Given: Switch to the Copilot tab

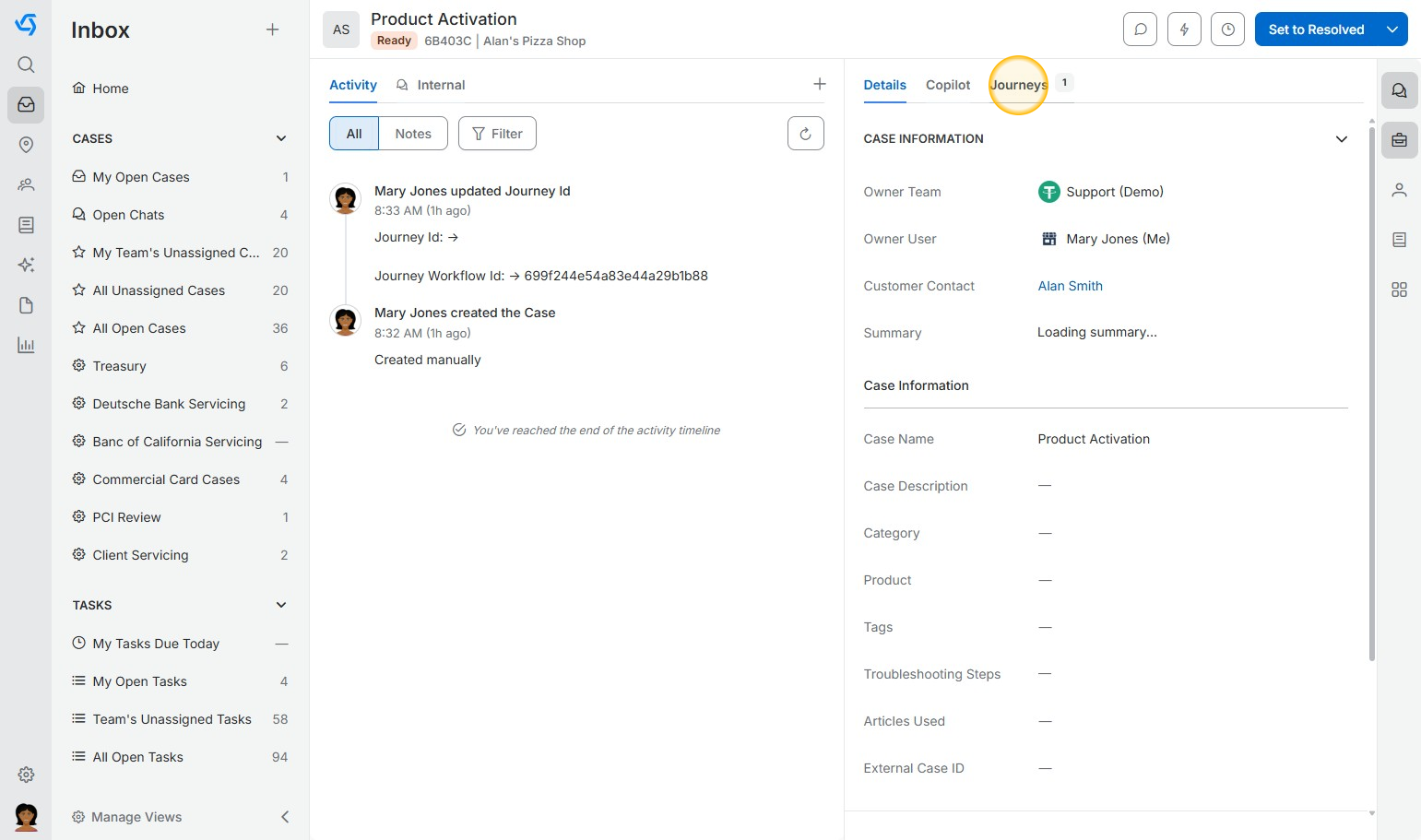Looking at the screenshot, I should point(947,85).
